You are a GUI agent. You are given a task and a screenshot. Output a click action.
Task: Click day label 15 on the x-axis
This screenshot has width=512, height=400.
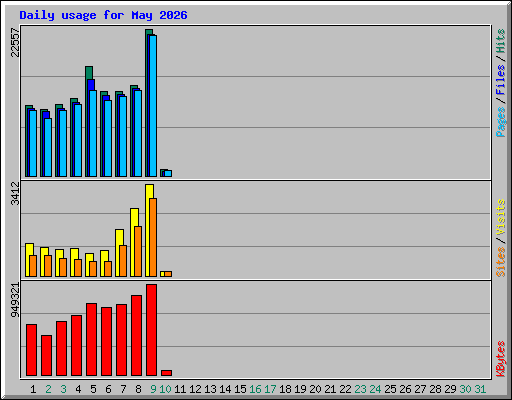(240, 389)
